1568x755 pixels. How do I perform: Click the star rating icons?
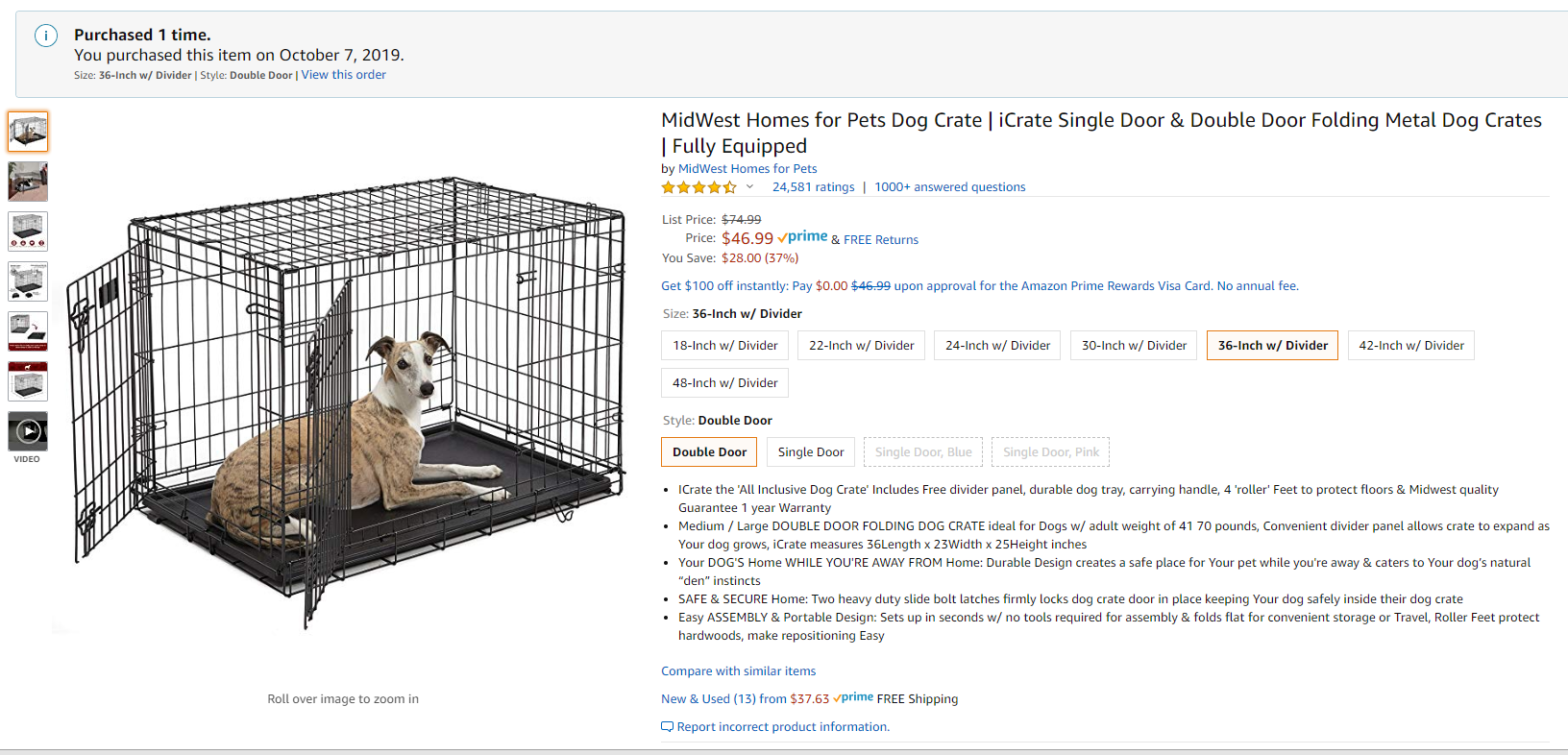pyautogui.click(x=698, y=187)
